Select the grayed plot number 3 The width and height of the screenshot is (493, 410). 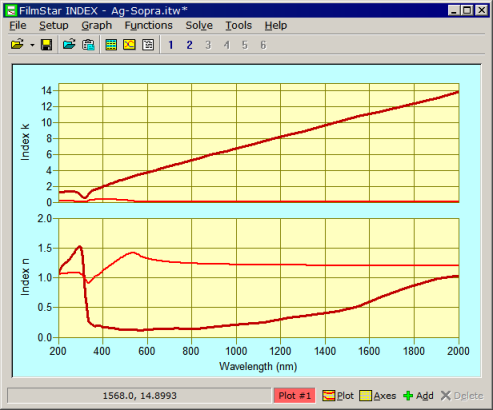(x=208, y=45)
